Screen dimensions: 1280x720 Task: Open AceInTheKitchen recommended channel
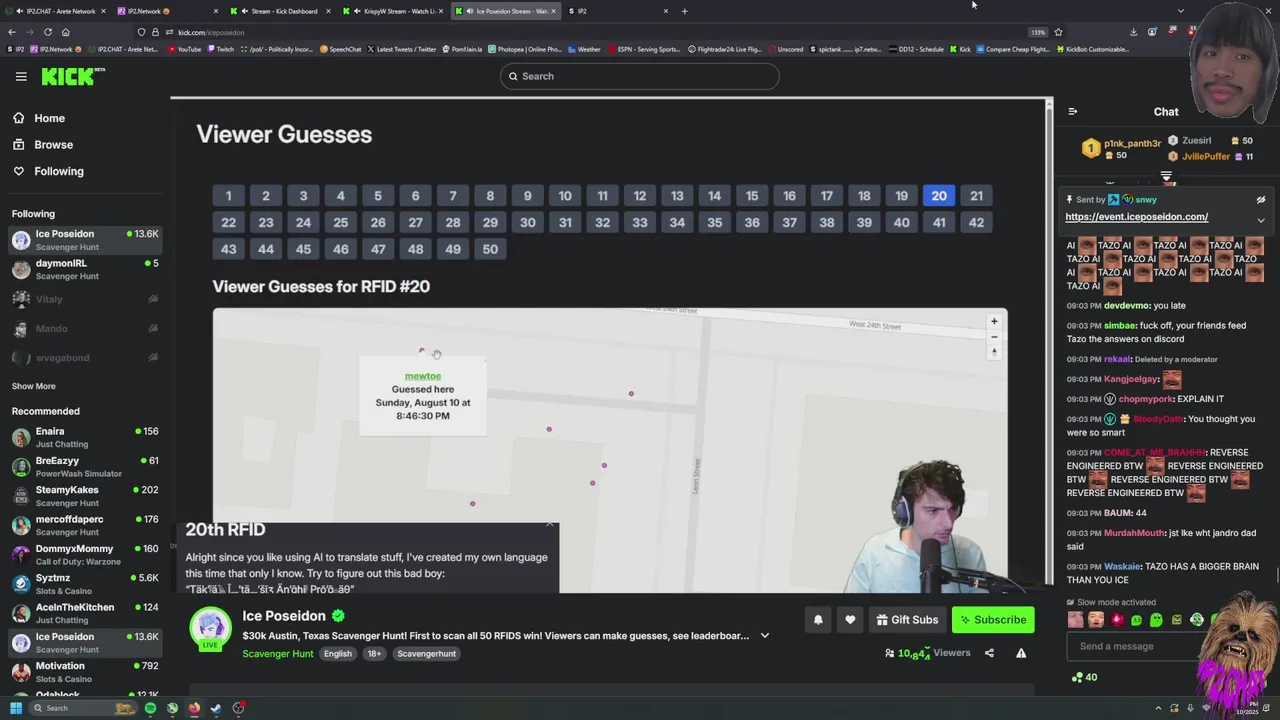85,613
